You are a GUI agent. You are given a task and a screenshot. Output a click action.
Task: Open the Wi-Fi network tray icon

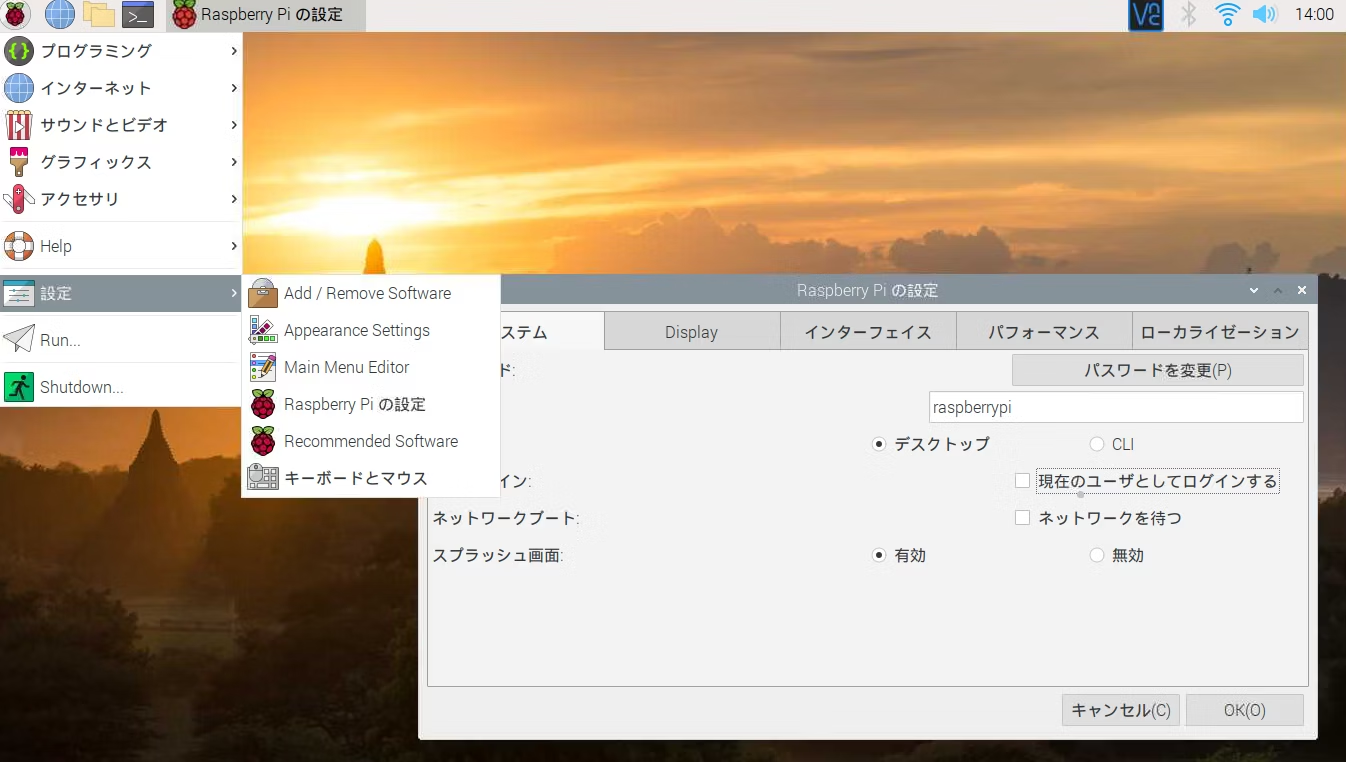[1227, 14]
